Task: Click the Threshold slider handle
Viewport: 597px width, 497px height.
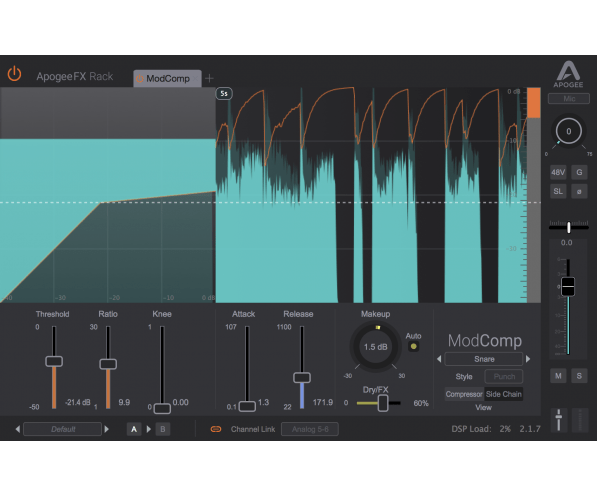Action: (54, 361)
